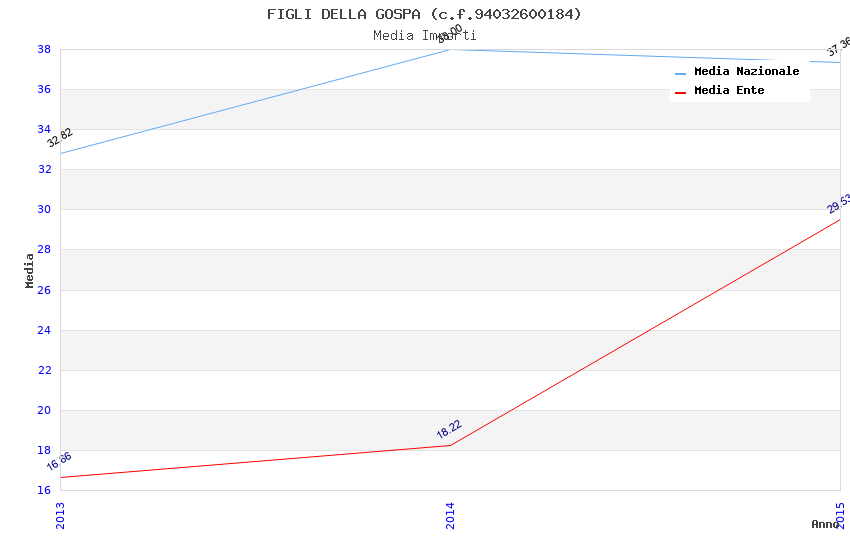Click the 26 y-axis tick label

pyautogui.click(x=44, y=290)
